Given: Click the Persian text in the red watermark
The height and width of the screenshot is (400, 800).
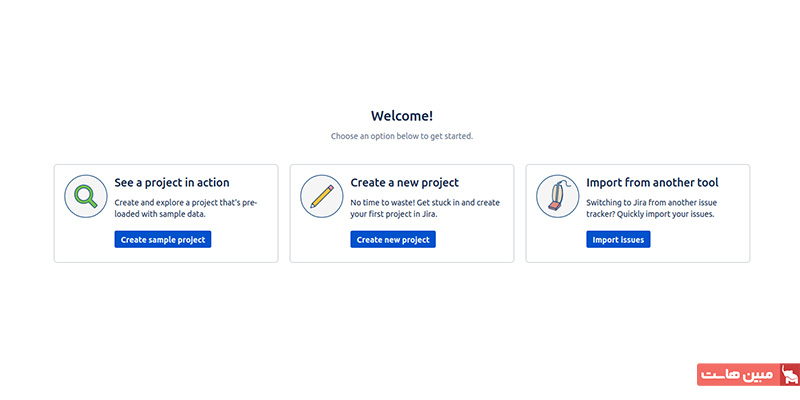Looking at the screenshot, I should click(x=738, y=376).
